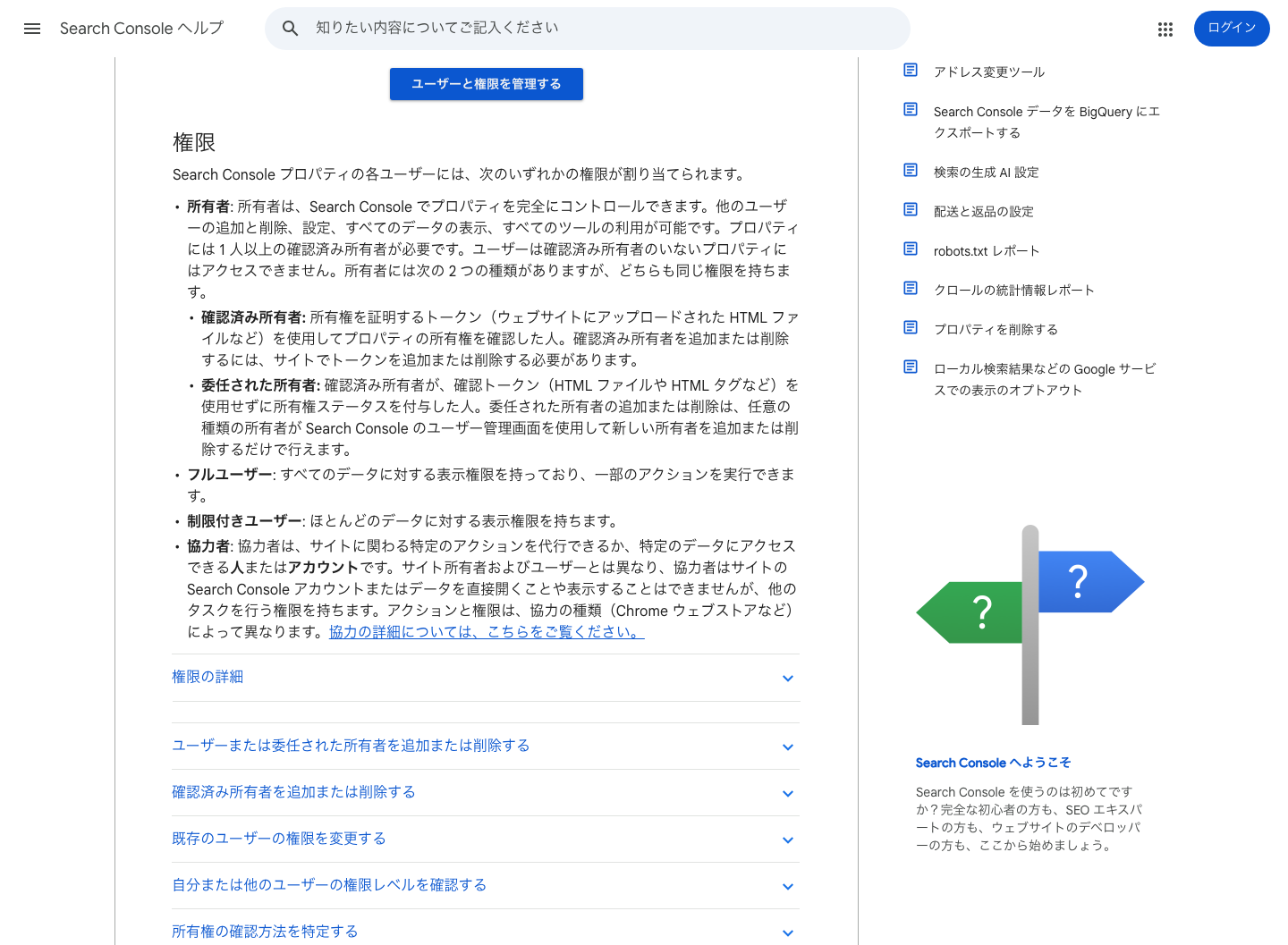Screen dimensions: 1288x945
Task: Open プロパティを削除する article
Action: (996, 330)
